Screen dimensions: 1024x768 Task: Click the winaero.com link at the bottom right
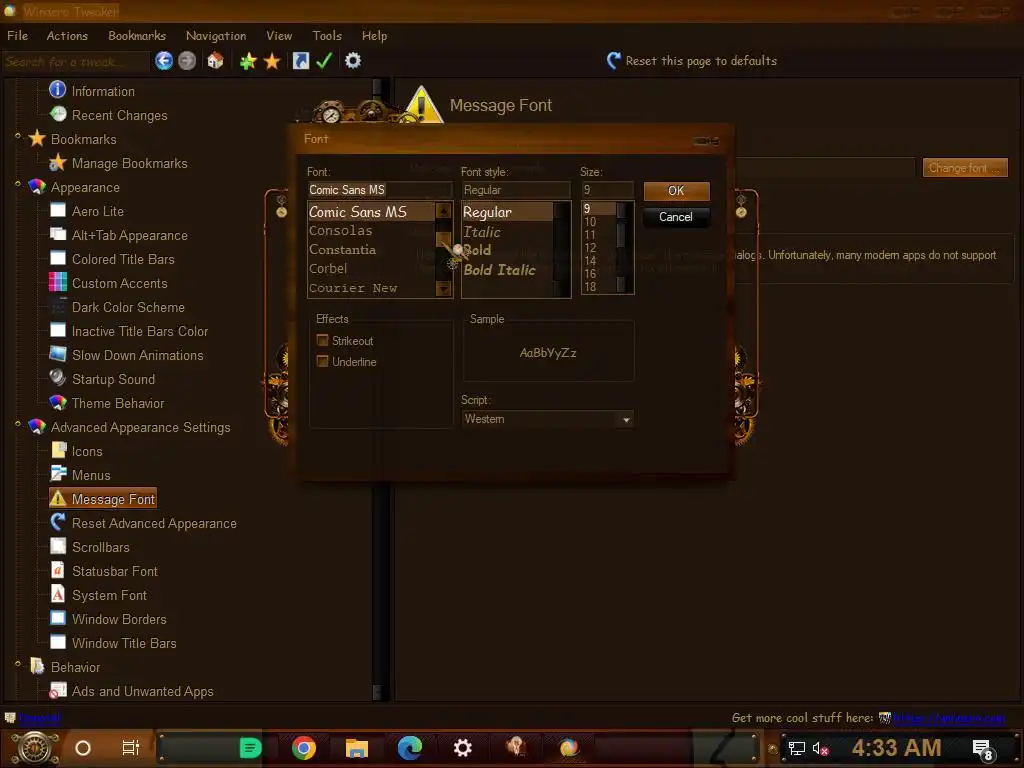click(x=949, y=718)
